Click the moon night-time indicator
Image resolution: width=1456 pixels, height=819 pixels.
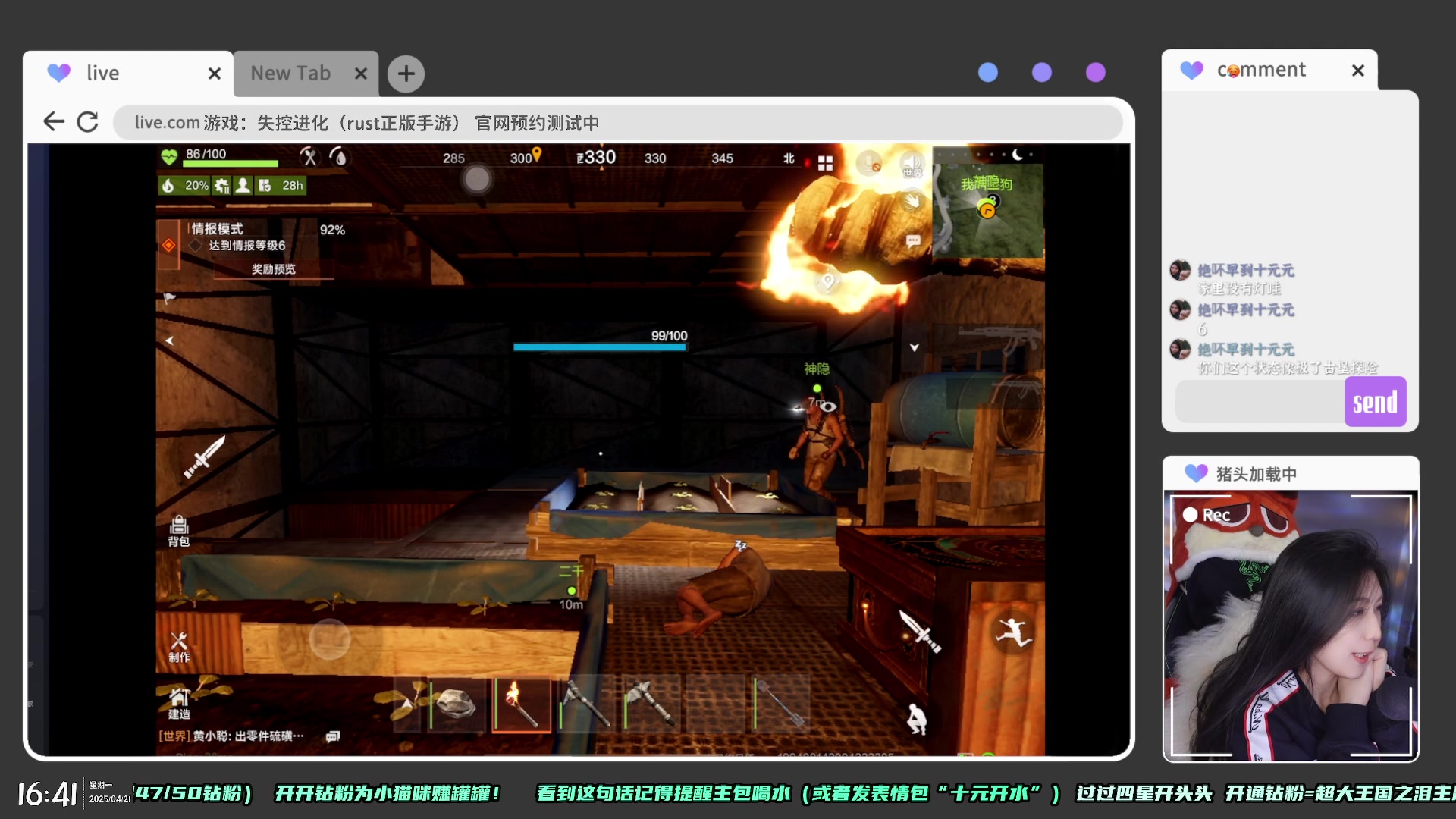click(1017, 155)
